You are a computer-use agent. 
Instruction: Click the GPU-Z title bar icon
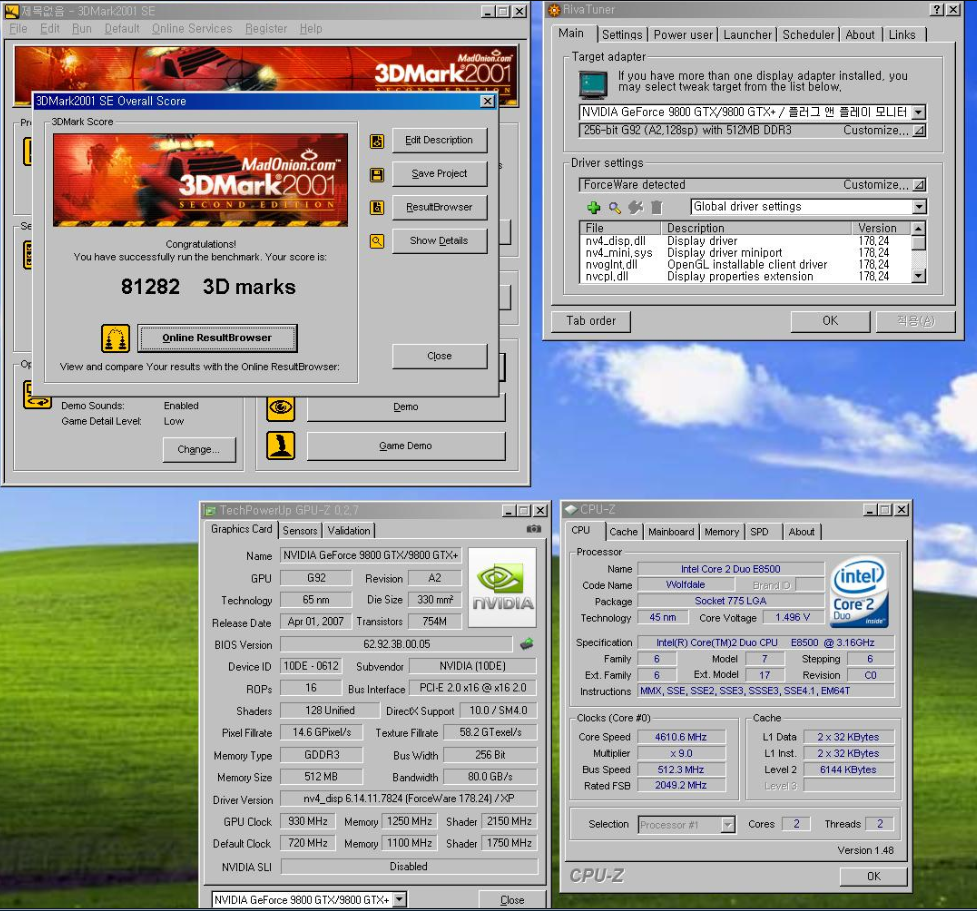[x=211, y=510]
